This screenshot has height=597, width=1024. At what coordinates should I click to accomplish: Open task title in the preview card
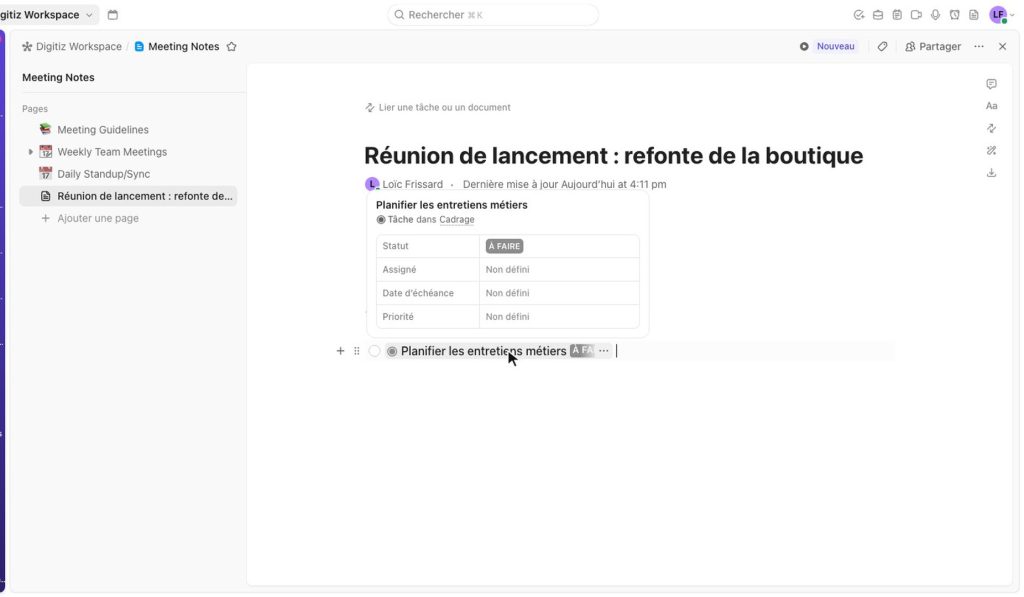pyautogui.click(x=451, y=204)
